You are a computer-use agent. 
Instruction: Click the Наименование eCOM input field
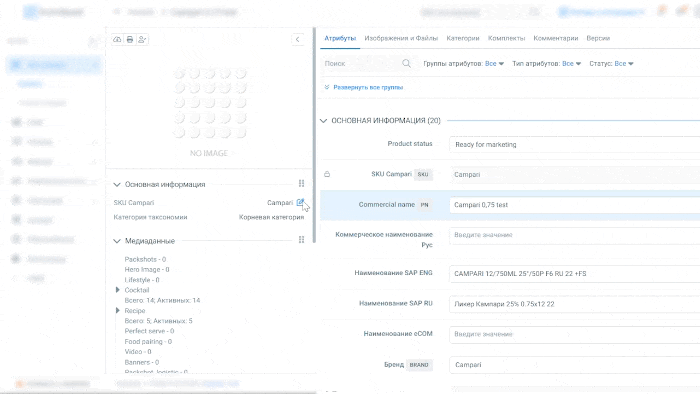pos(575,334)
